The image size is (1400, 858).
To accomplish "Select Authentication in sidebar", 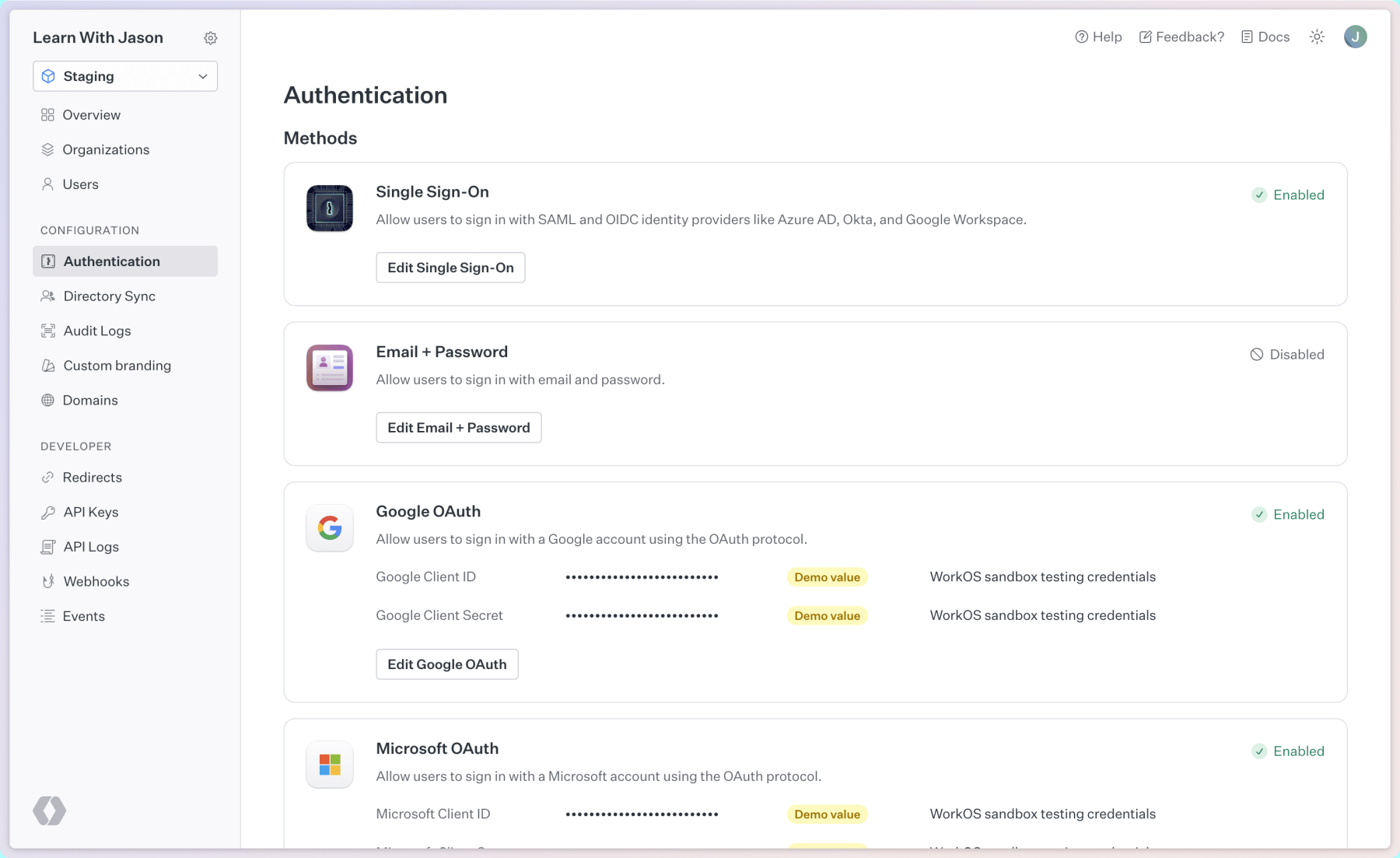I will pos(125,261).
